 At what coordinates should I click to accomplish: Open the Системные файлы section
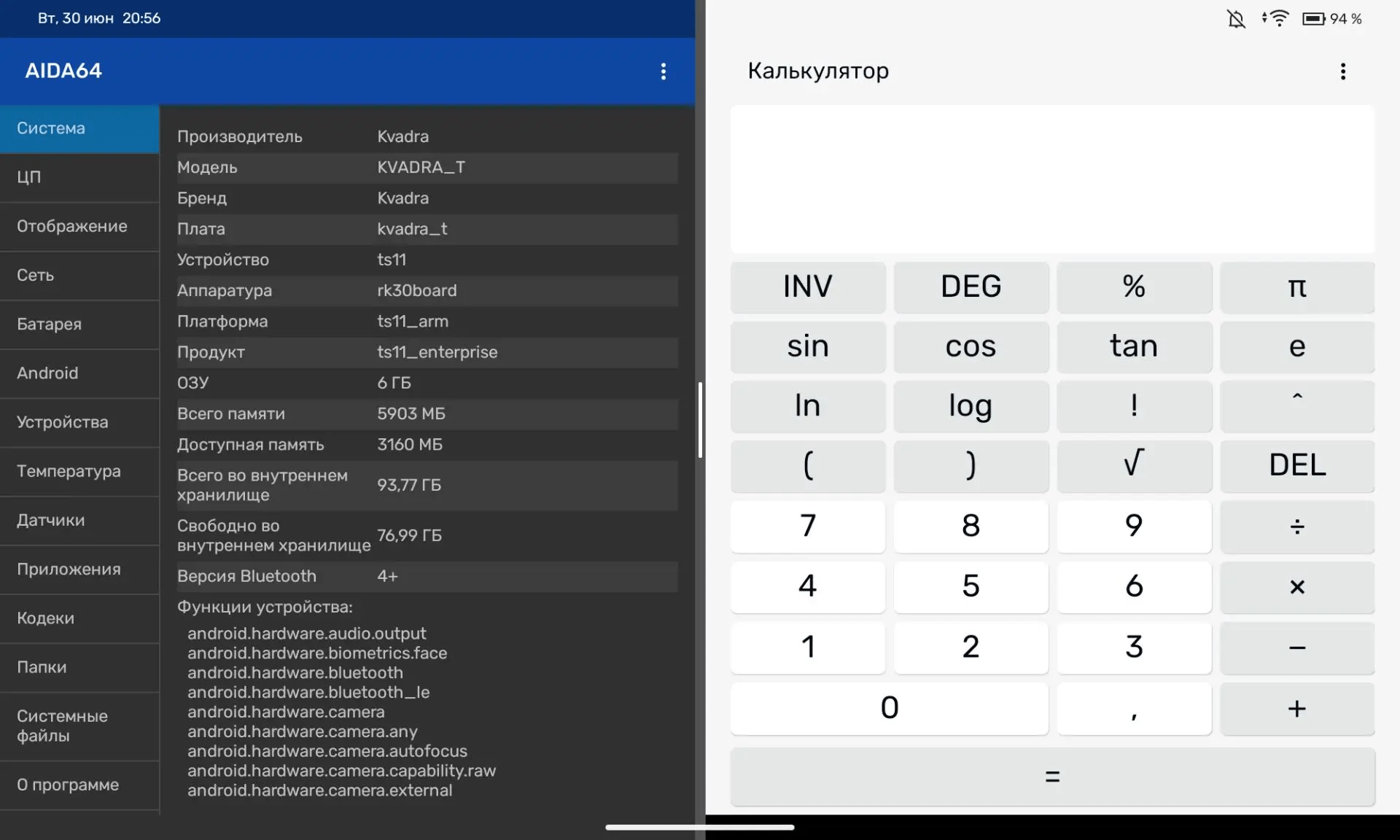click(79, 726)
